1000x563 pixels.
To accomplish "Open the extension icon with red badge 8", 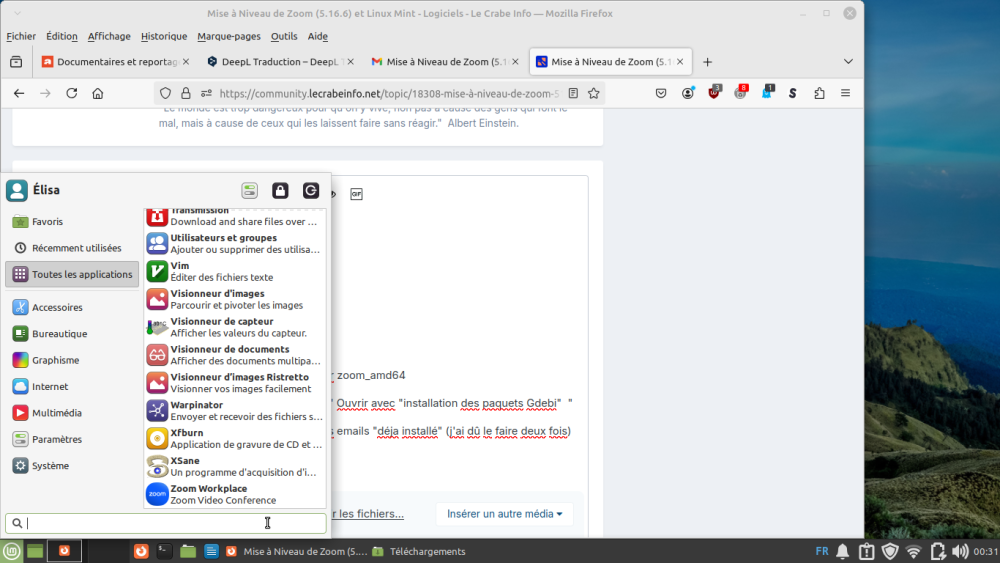I will tap(740, 93).
